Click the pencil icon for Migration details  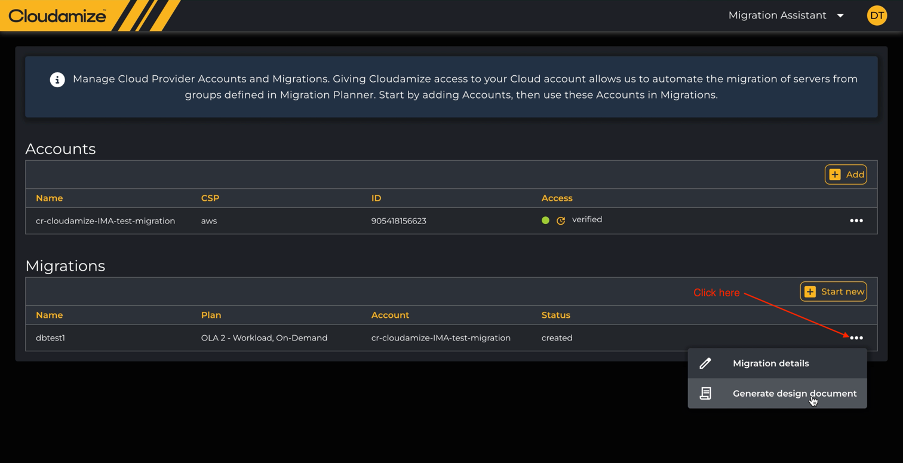pyautogui.click(x=706, y=363)
